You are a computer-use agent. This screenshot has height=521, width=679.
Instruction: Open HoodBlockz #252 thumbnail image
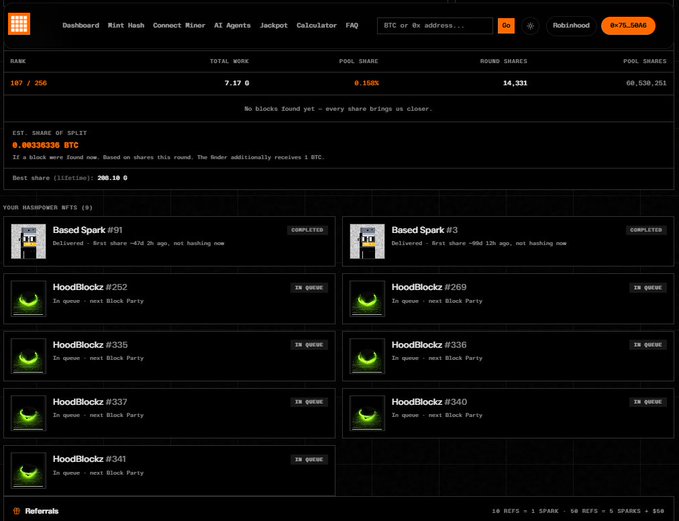pyautogui.click(x=29, y=298)
